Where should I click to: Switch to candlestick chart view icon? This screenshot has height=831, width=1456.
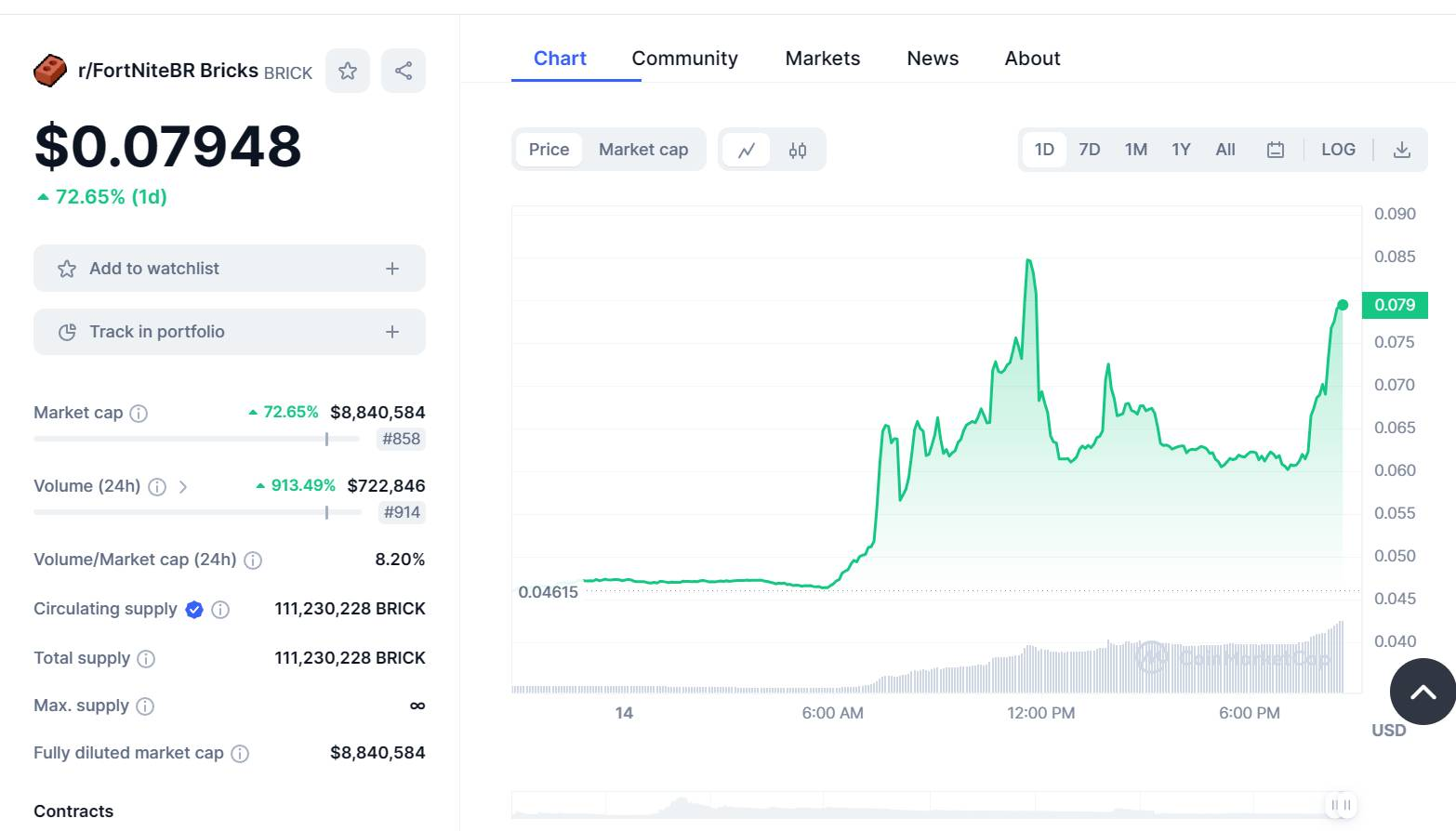[798, 150]
